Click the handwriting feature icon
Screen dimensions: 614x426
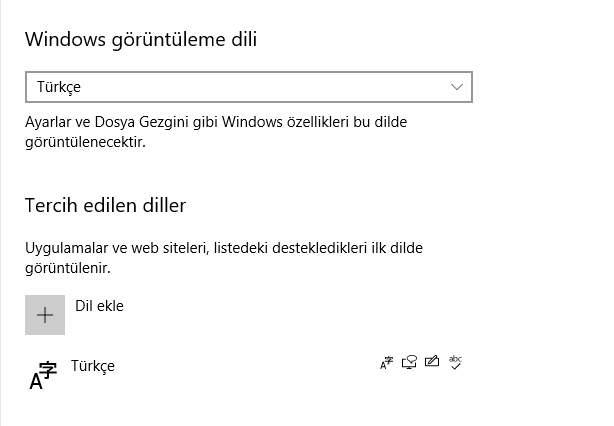tap(432, 363)
